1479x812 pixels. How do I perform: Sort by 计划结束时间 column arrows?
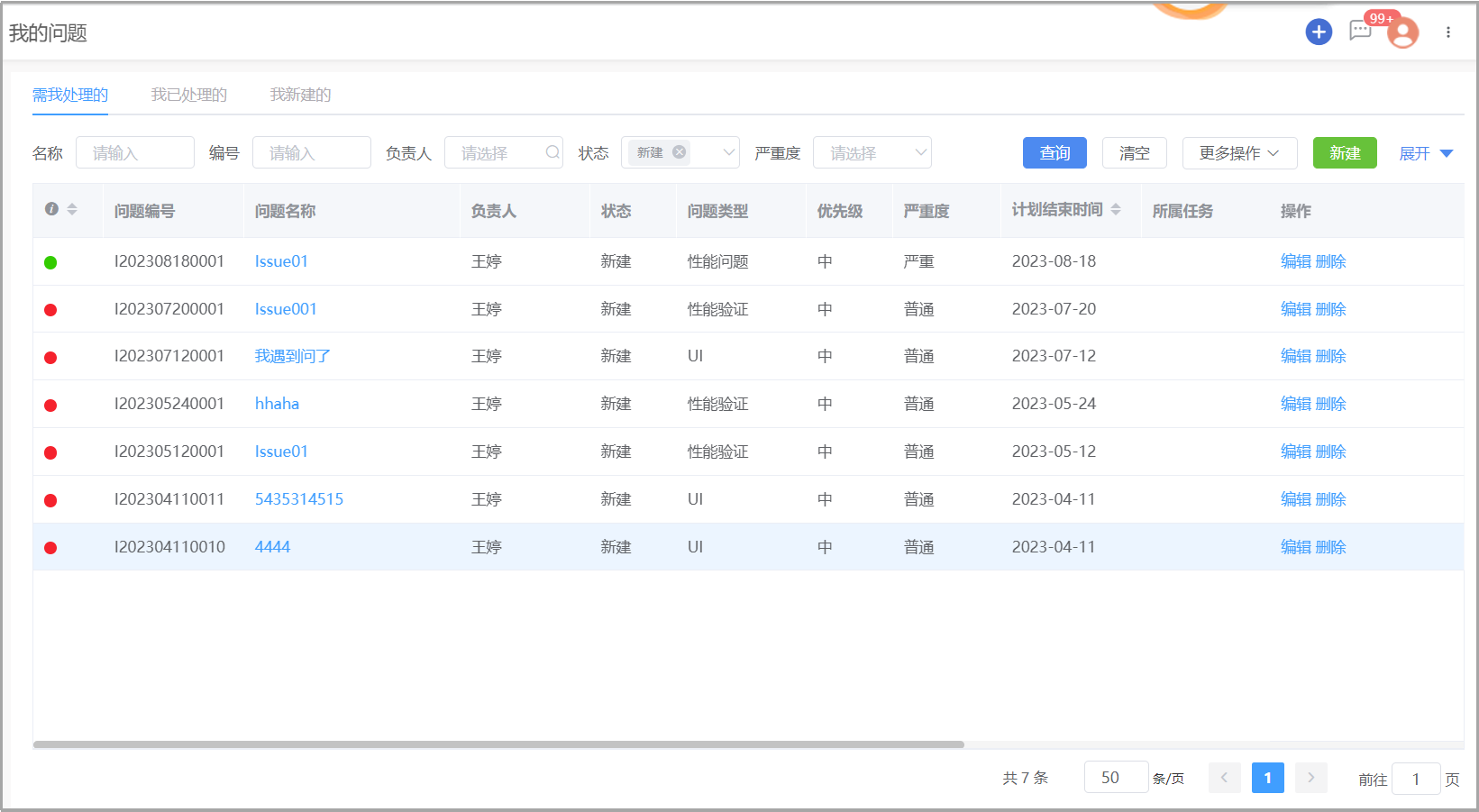[1116, 209]
